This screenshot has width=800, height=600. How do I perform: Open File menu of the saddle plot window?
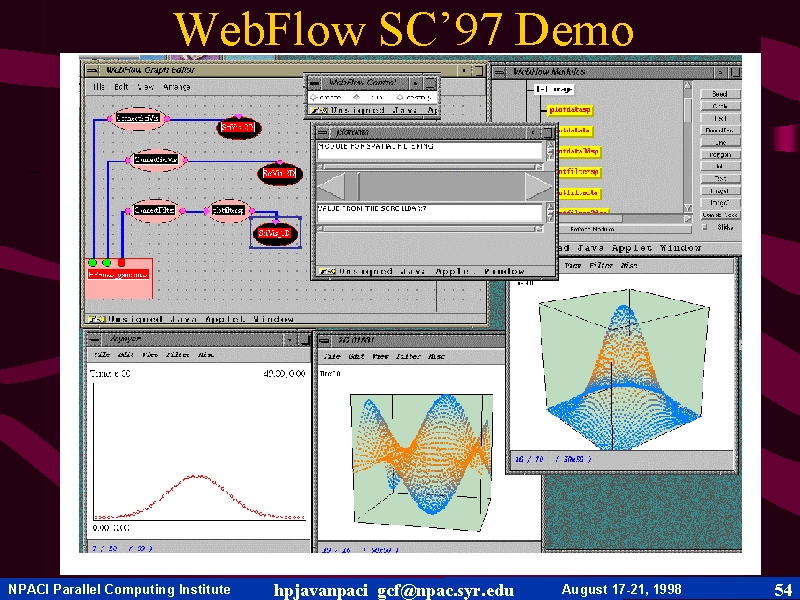click(x=333, y=357)
